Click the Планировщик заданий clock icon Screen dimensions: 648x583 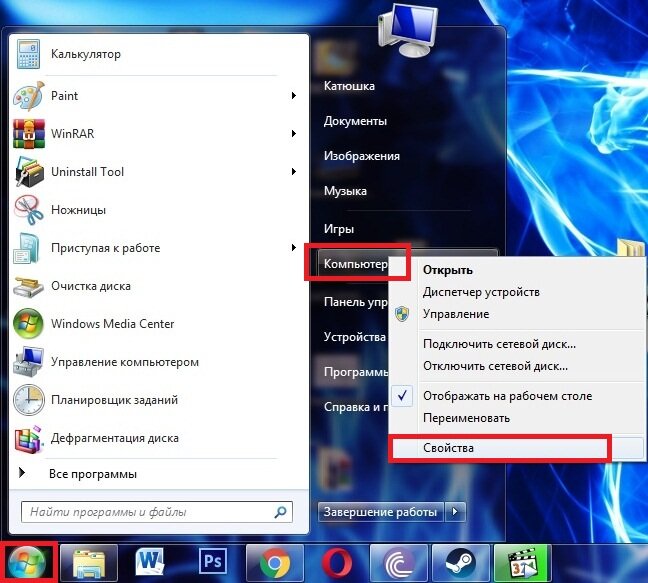coord(29,400)
